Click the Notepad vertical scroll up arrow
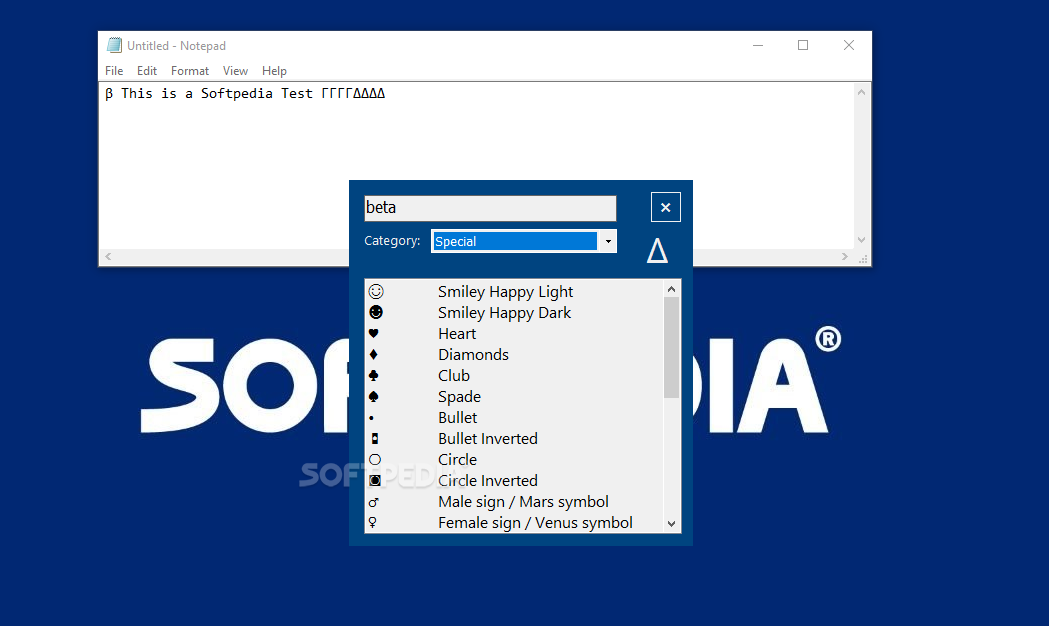 pyautogui.click(x=862, y=92)
